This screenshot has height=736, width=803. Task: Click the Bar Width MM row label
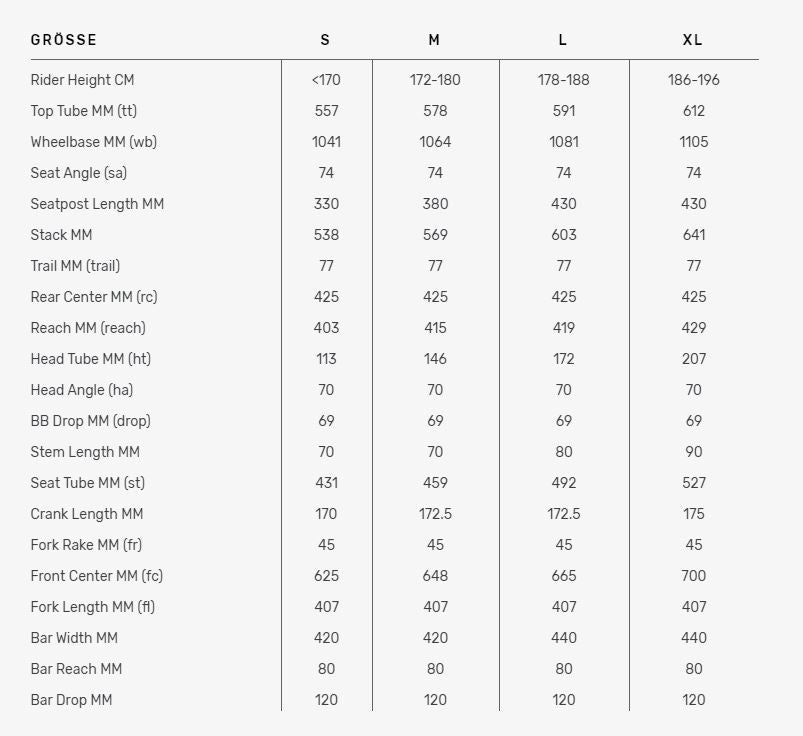(x=74, y=638)
